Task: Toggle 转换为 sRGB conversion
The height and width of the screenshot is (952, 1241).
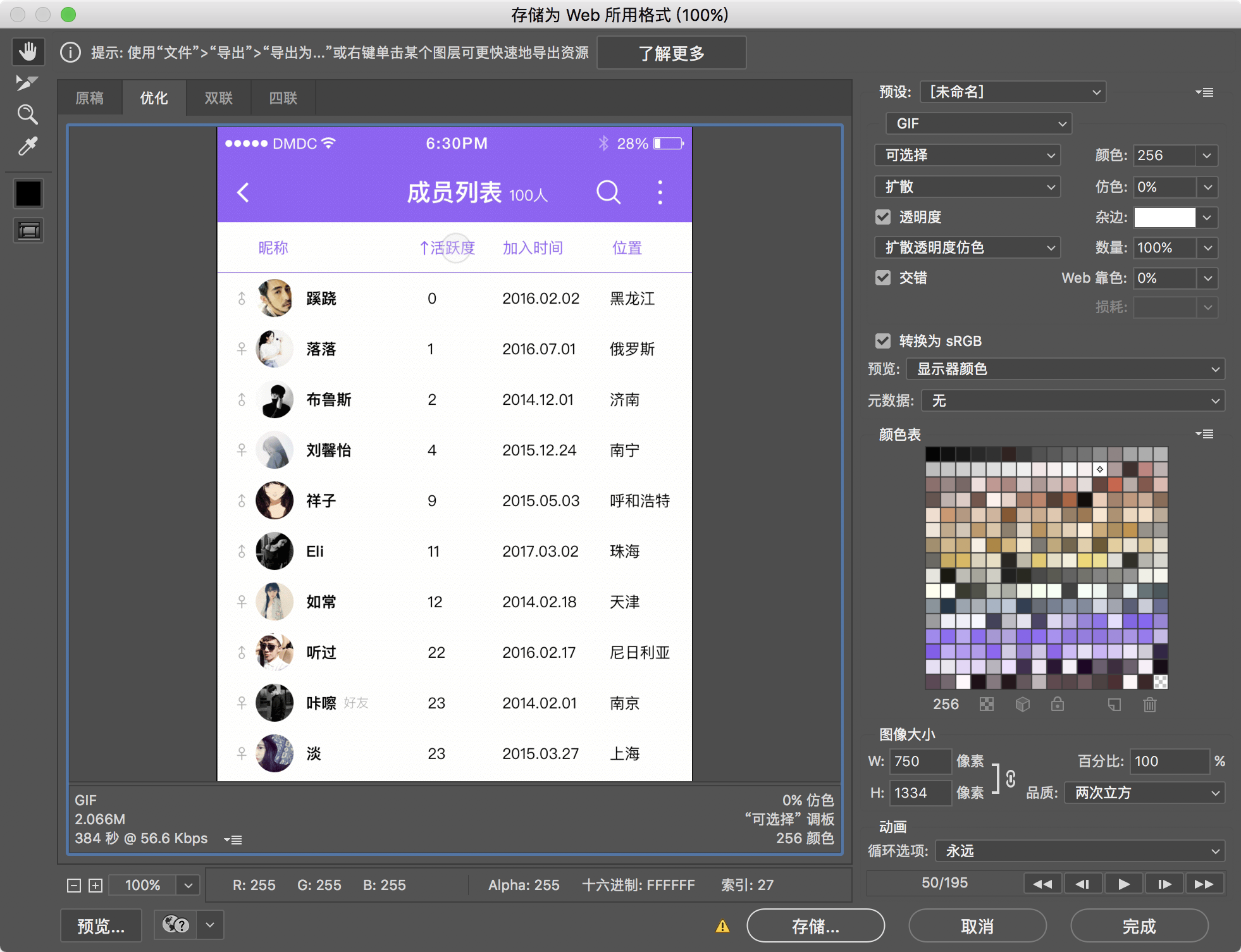Action: [x=883, y=340]
